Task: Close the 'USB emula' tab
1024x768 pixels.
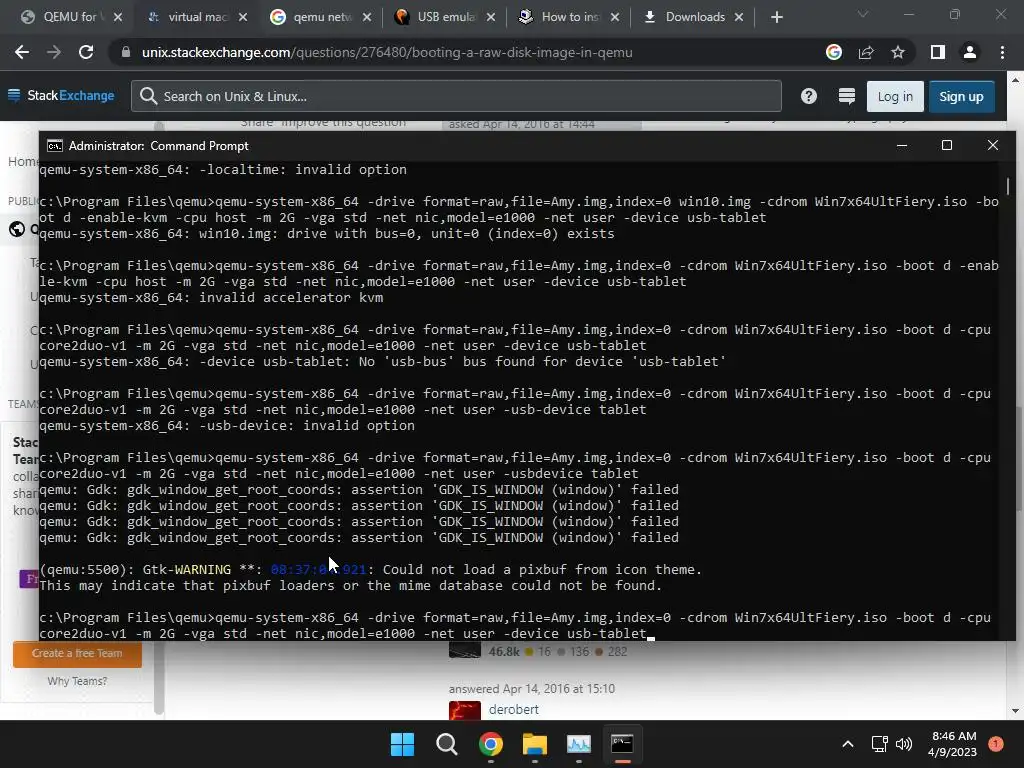Action: click(x=491, y=17)
